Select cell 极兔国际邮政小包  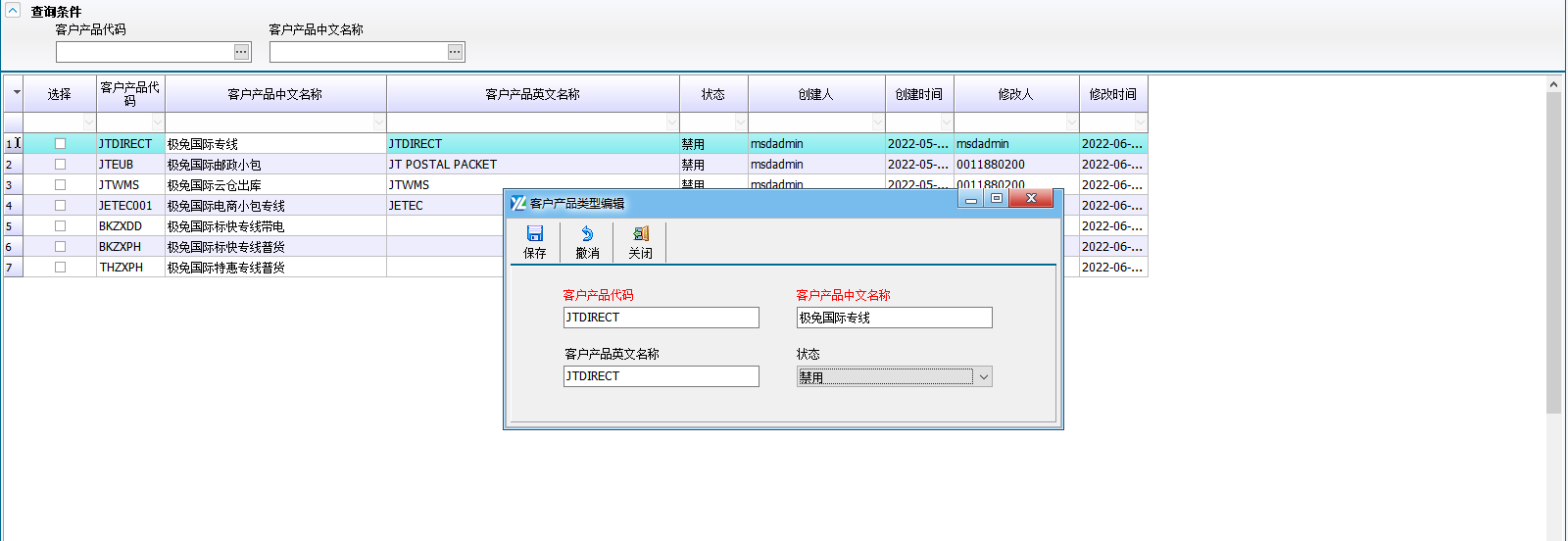pyautogui.click(x=275, y=164)
